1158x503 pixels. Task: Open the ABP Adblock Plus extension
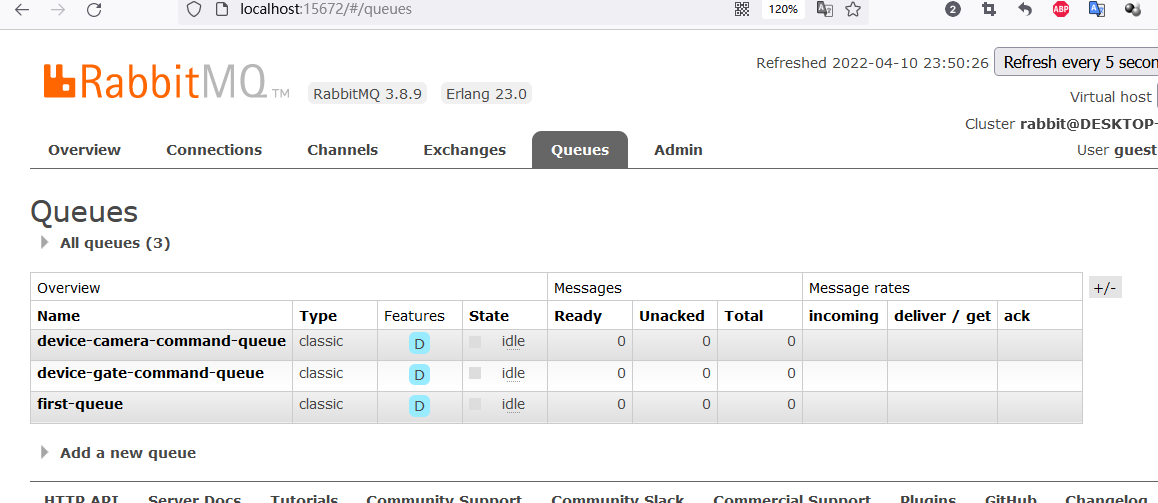[1061, 10]
